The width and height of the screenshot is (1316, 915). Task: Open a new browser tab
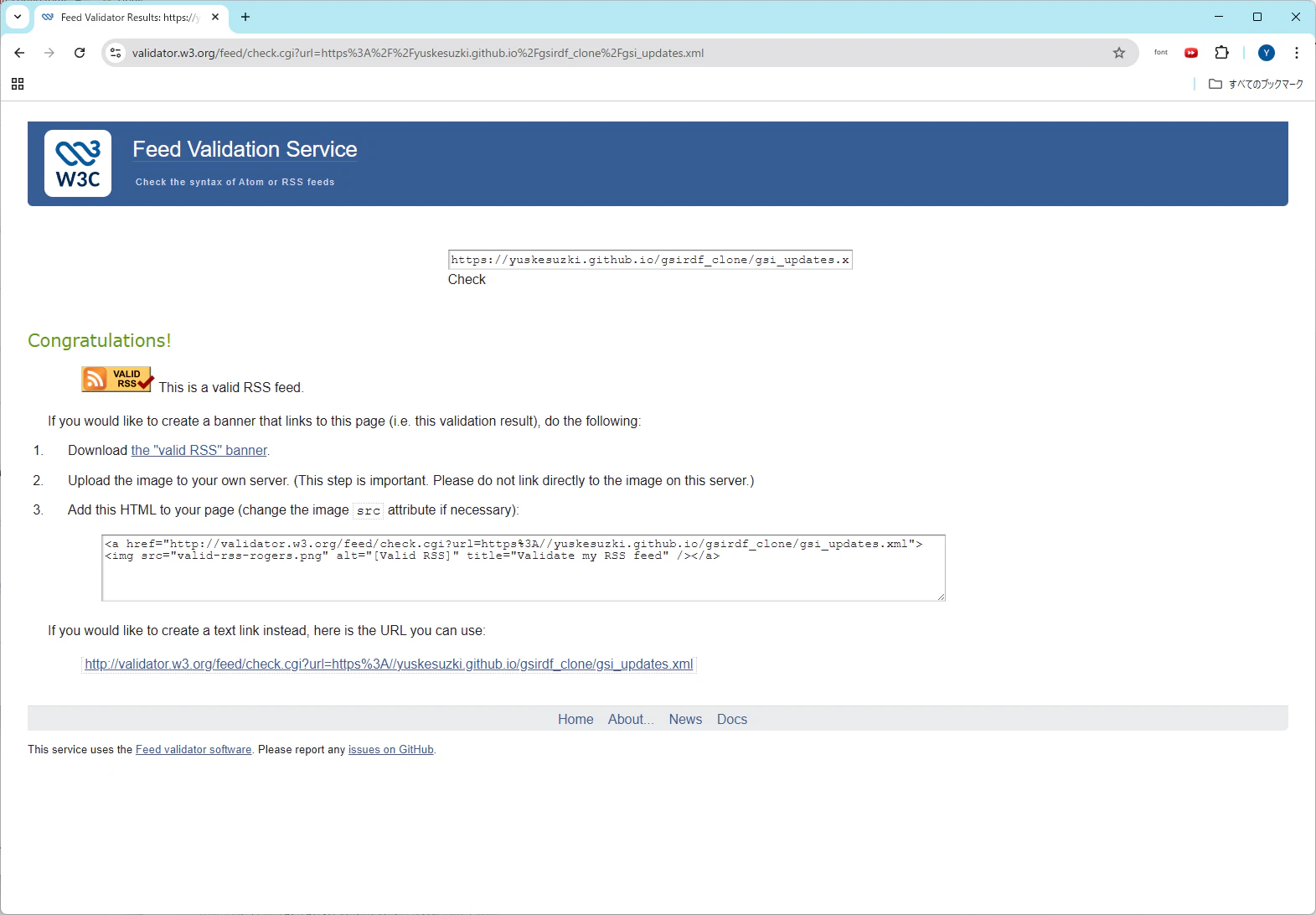[245, 17]
